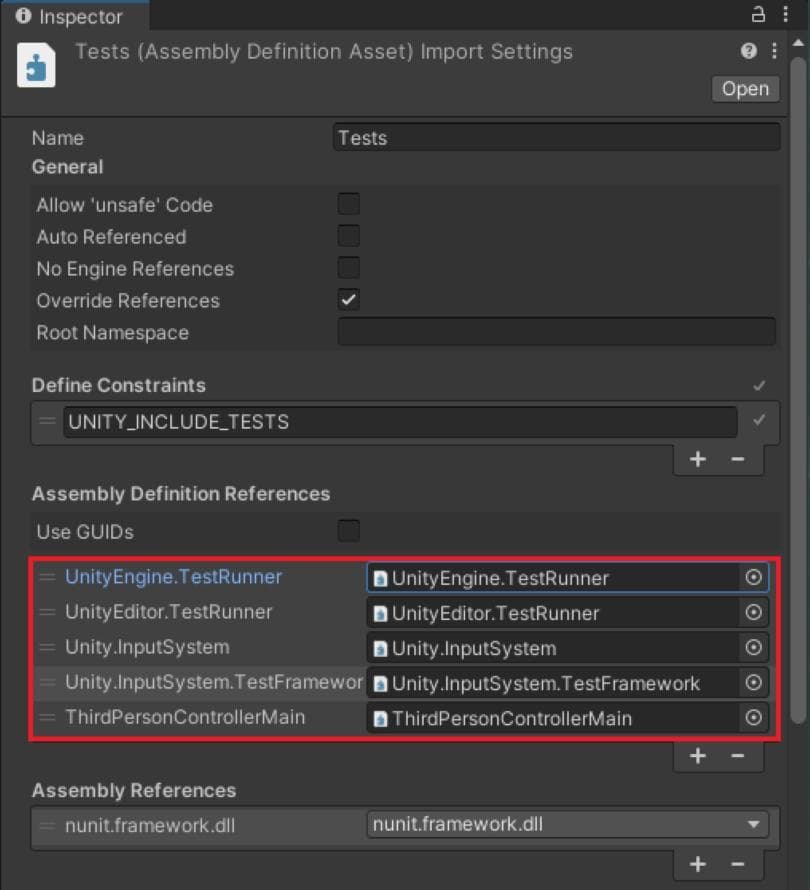This screenshot has height=890, width=810.
Task: Enable the Allow 'unsafe' Code checkbox
Action: pyautogui.click(x=348, y=203)
